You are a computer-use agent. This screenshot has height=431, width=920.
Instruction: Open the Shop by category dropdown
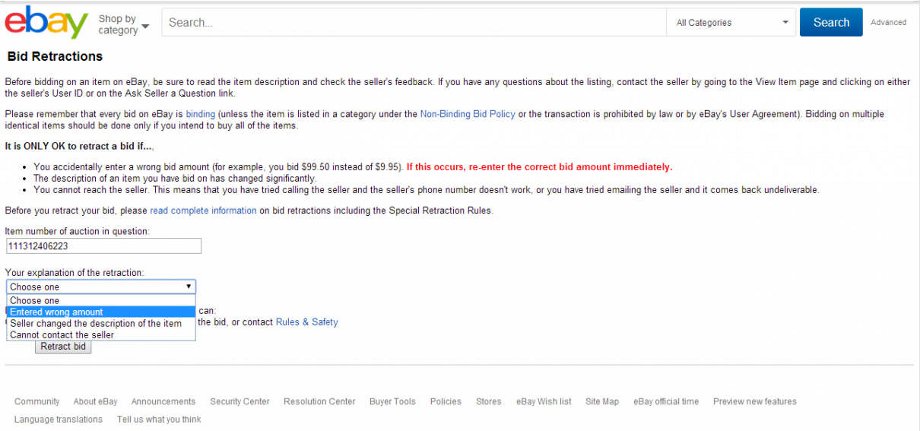123,25
